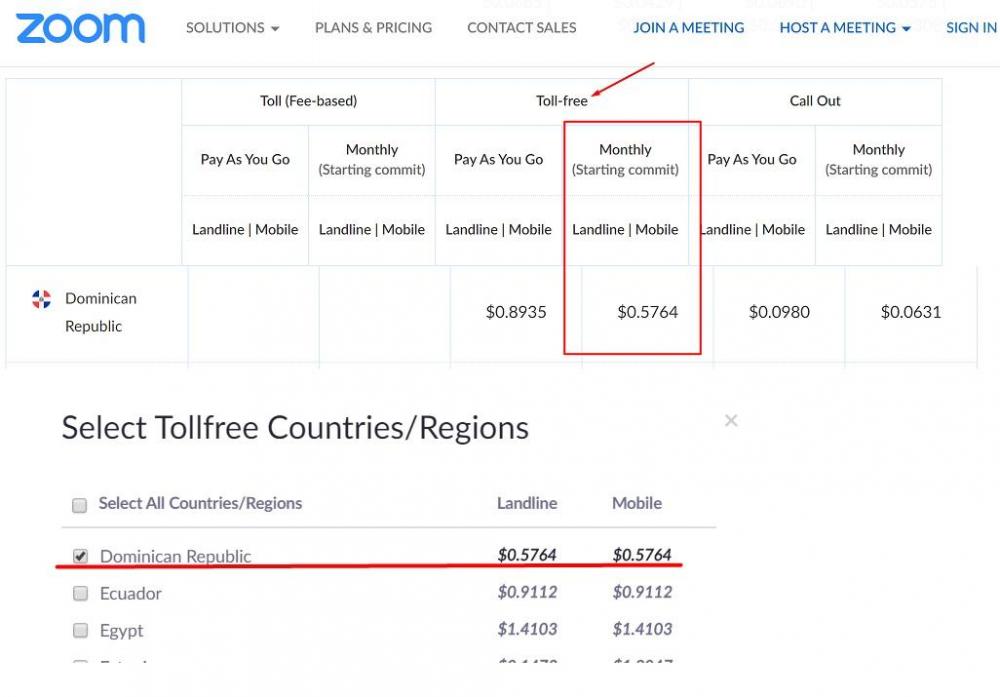Uncheck the Dominican Republic checkbox
The width and height of the screenshot is (1000, 697).
click(81, 556)
